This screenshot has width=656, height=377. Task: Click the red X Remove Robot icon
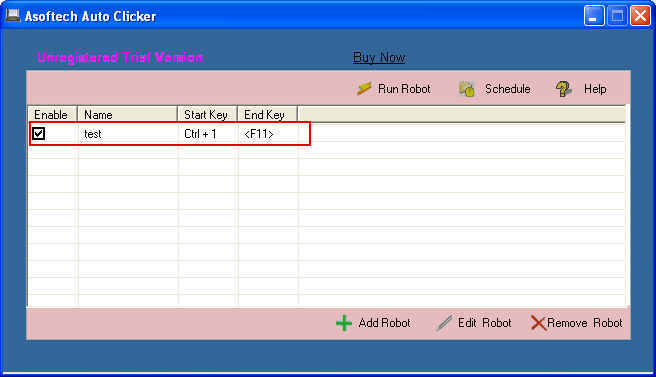(538, 323)
